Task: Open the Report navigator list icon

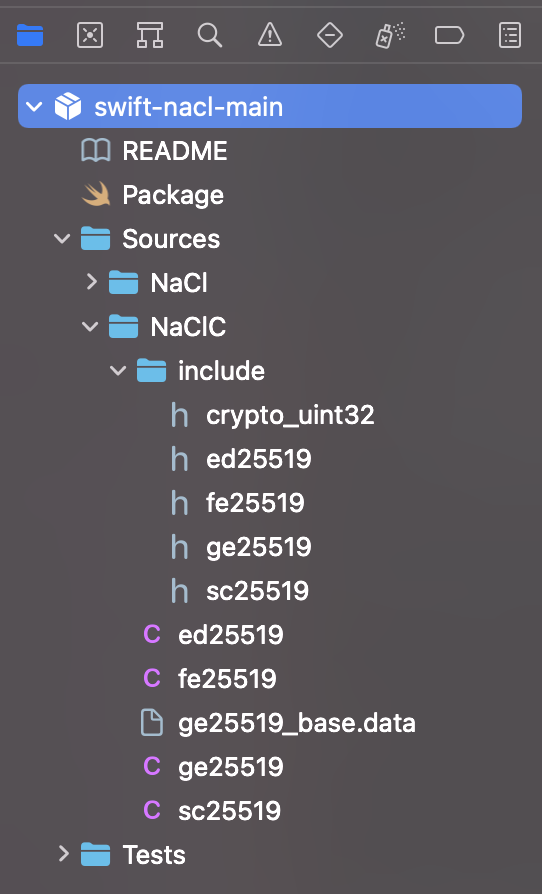Action: [x=510, y=35]
